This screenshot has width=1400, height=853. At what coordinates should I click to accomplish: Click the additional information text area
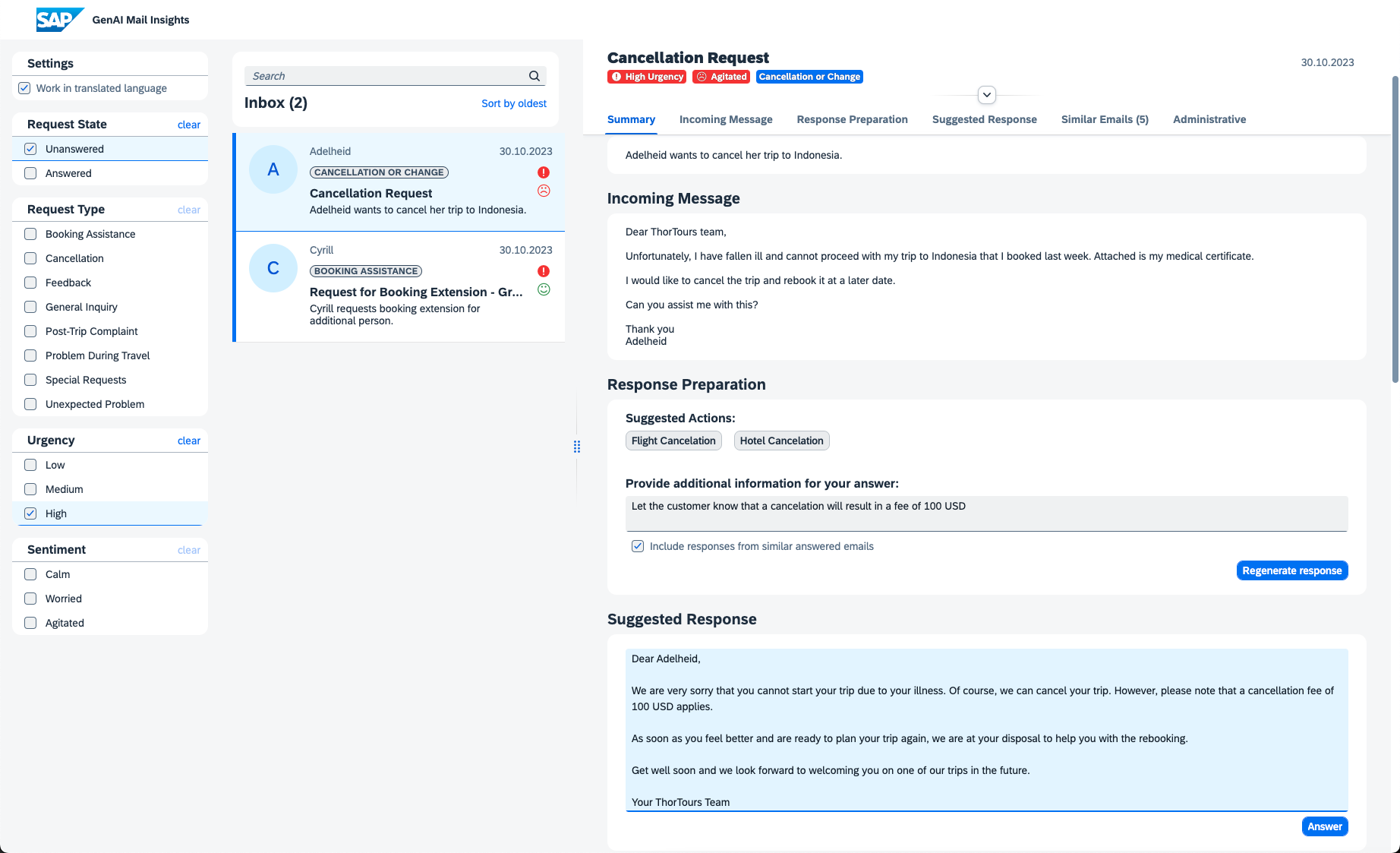[986, 513]
